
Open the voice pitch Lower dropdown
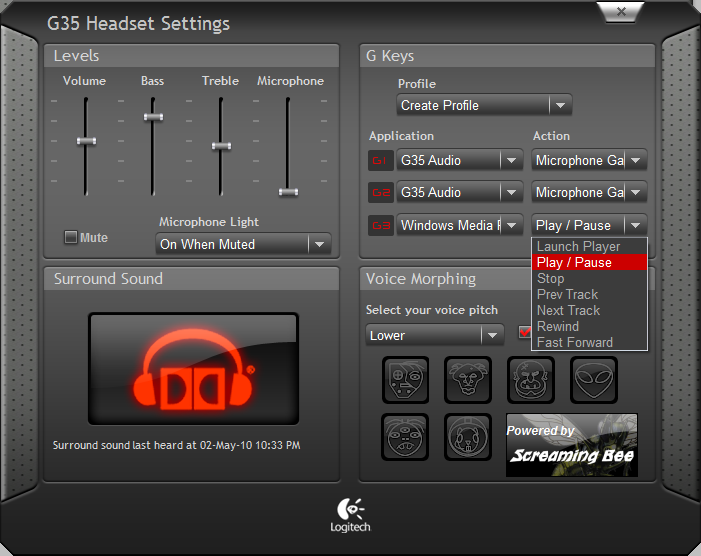(435, 335)
